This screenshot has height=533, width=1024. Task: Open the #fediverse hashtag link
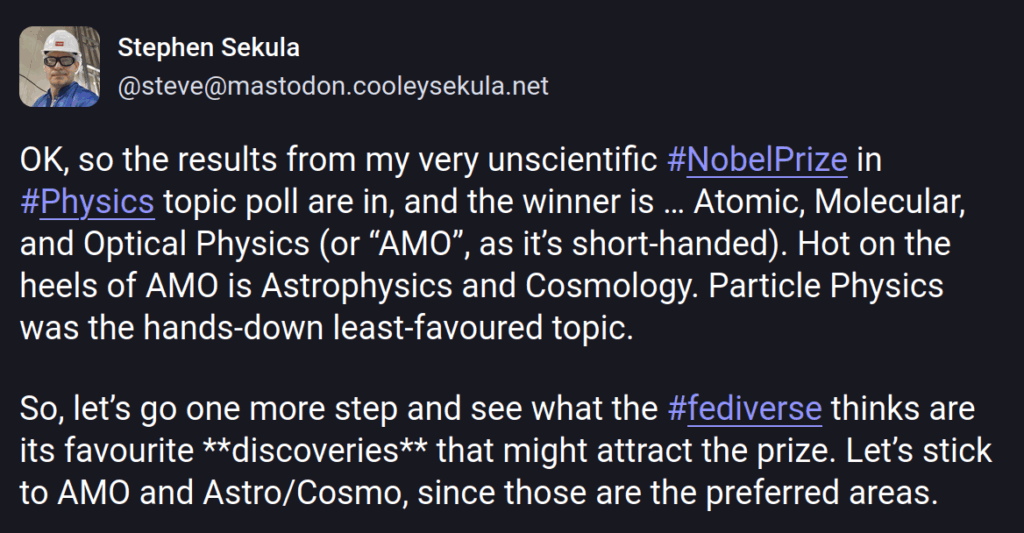pos(745,409)
